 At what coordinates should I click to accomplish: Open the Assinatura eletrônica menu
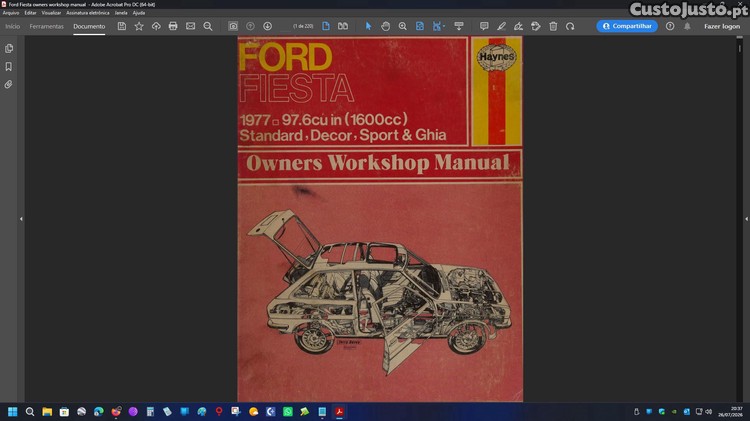tap(88, 13)
